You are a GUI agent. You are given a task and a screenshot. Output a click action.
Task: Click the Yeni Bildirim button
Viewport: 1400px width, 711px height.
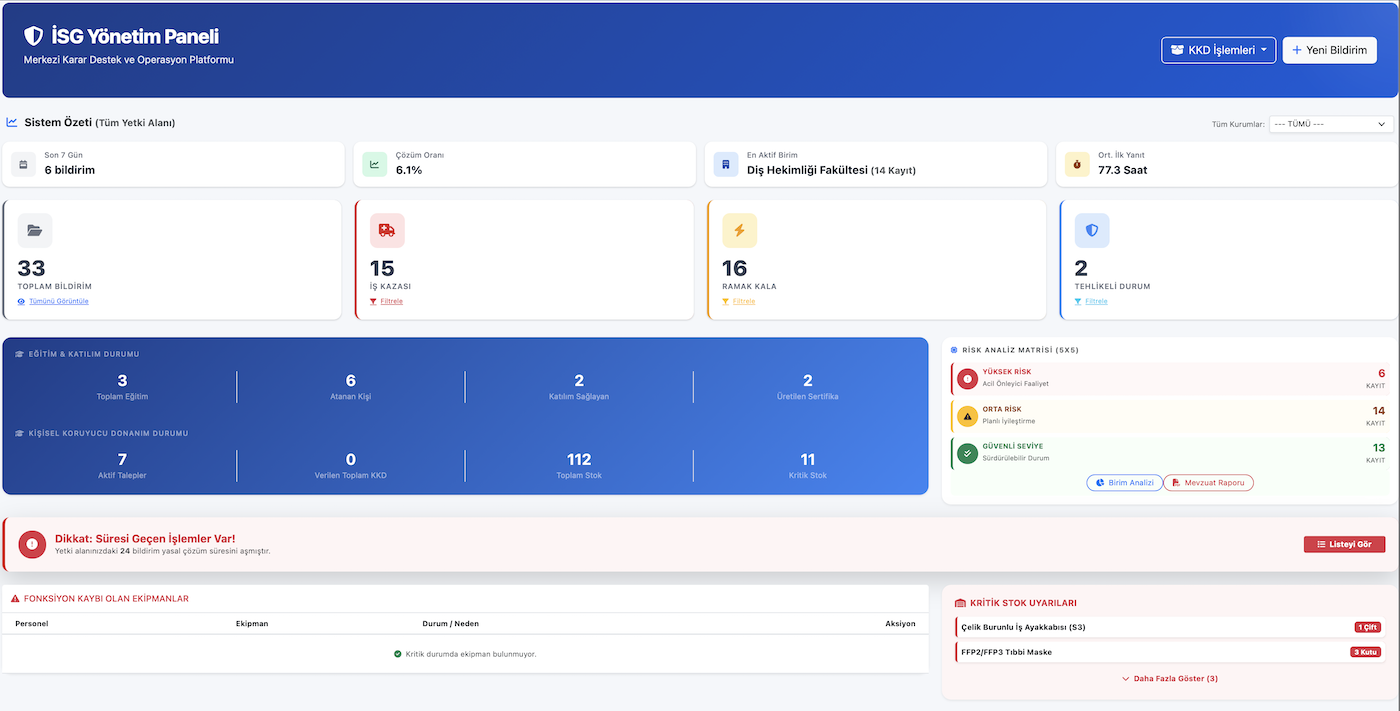1329,50
